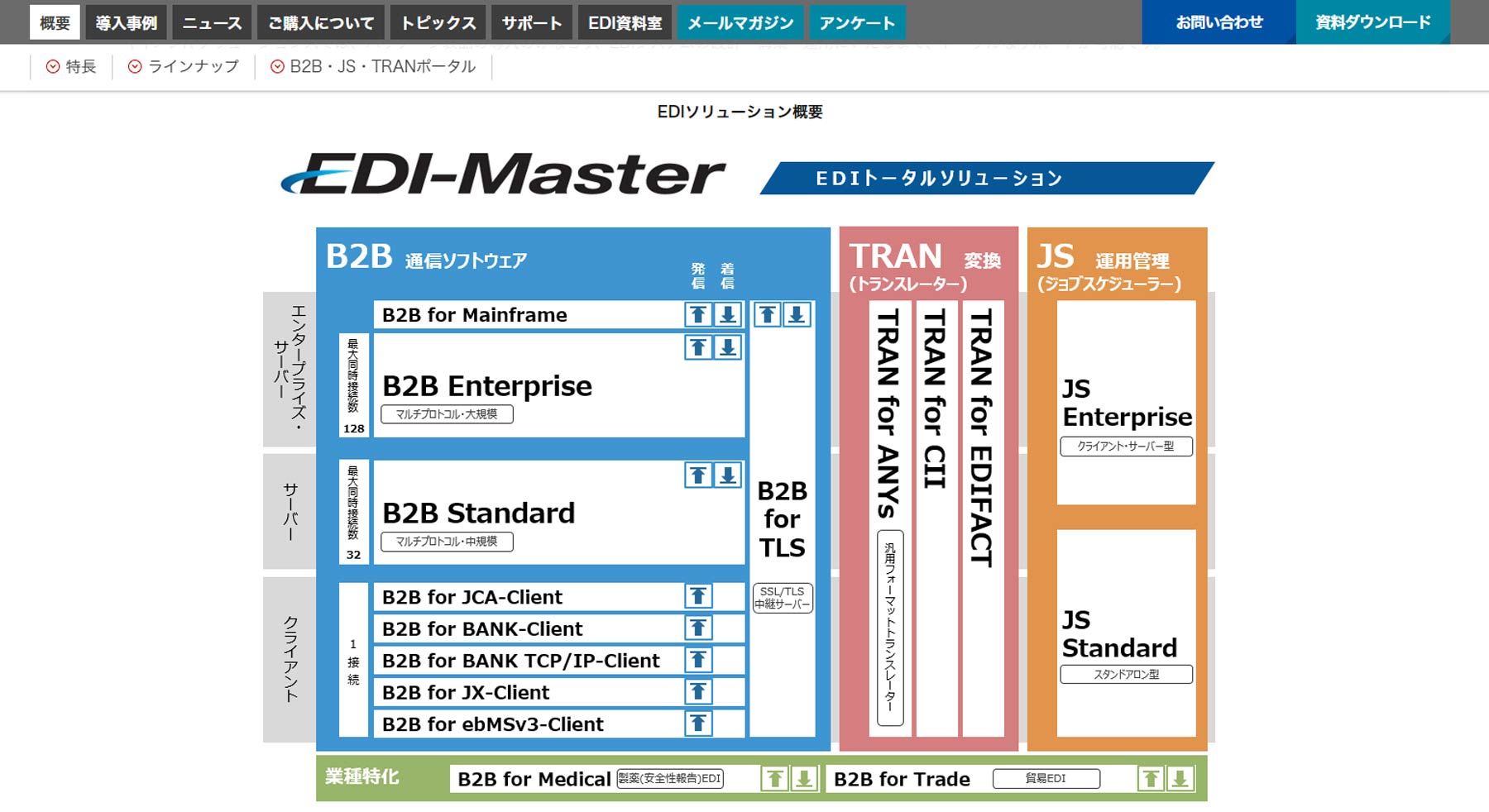Viewport: 1489px width, 812px height.
Task: Jump to 特長 section anchor
Action: [71, 67]
